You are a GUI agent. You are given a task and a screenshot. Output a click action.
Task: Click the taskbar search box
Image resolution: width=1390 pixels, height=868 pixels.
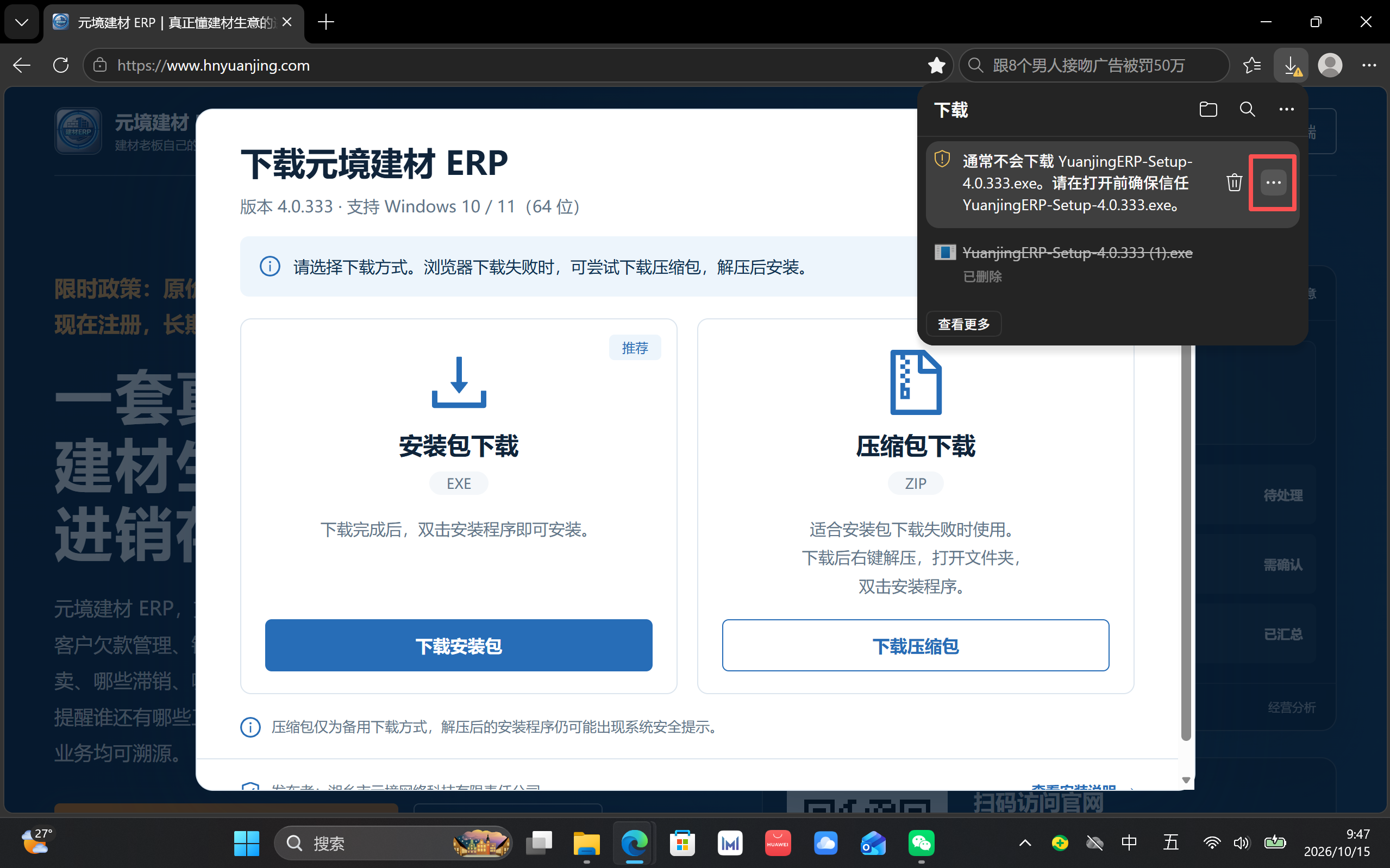393,844
